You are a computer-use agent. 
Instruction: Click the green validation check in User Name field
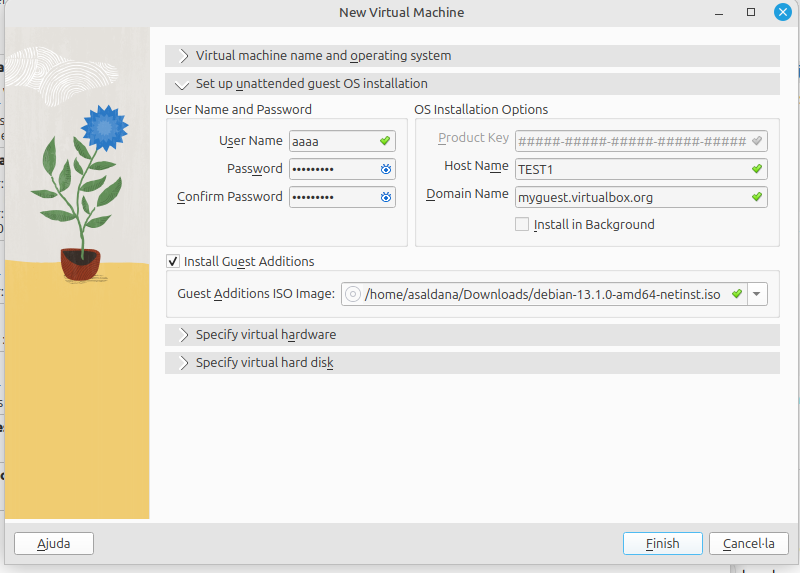385,141
